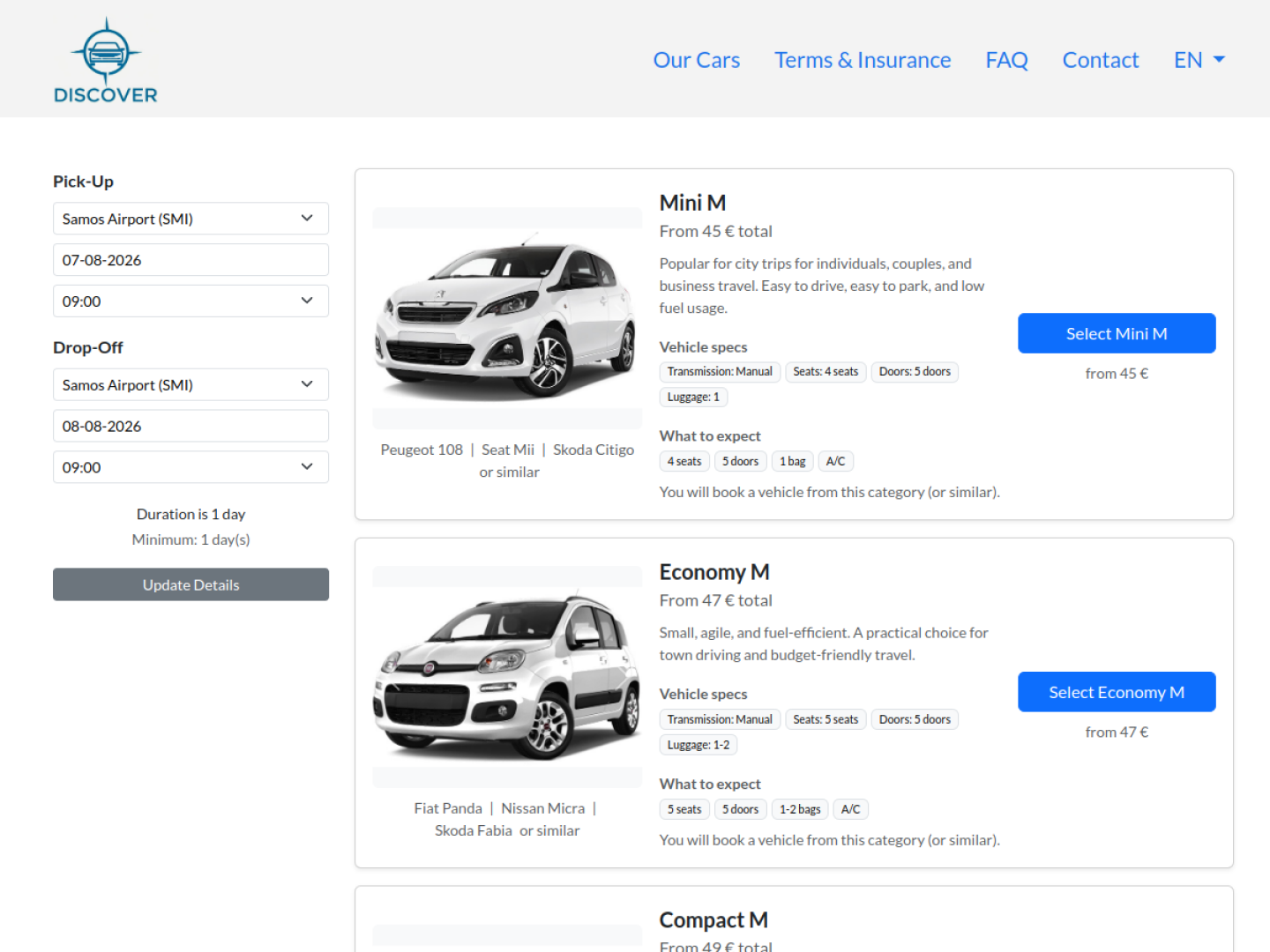Click the Compact M heading
1270x952 pixels.
[x=713, y=920]
